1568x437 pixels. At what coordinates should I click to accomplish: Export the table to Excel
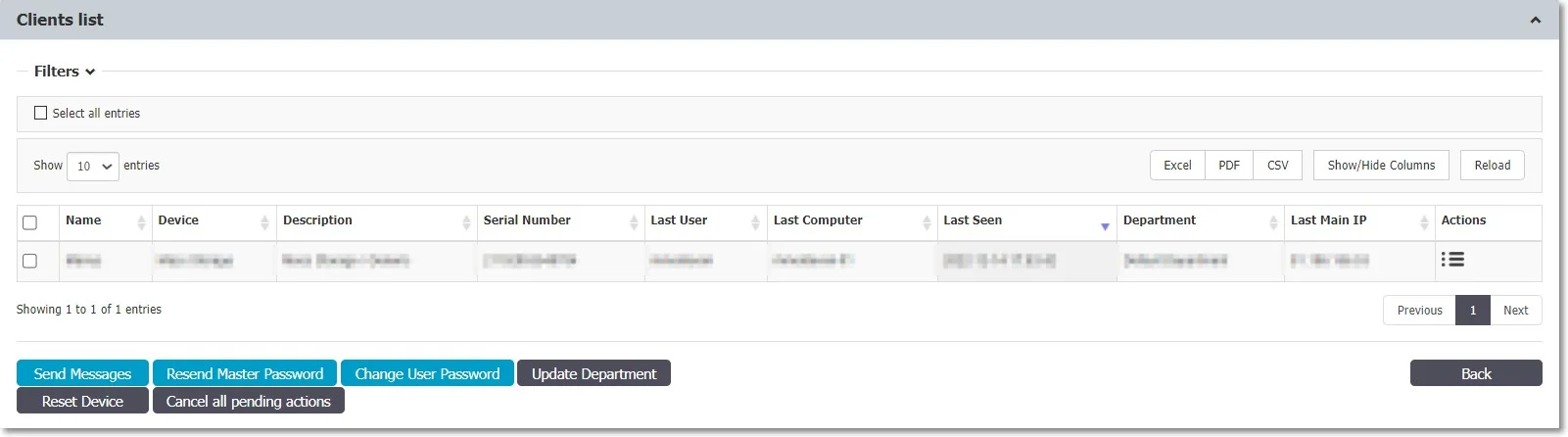(x=1177, y=165)
